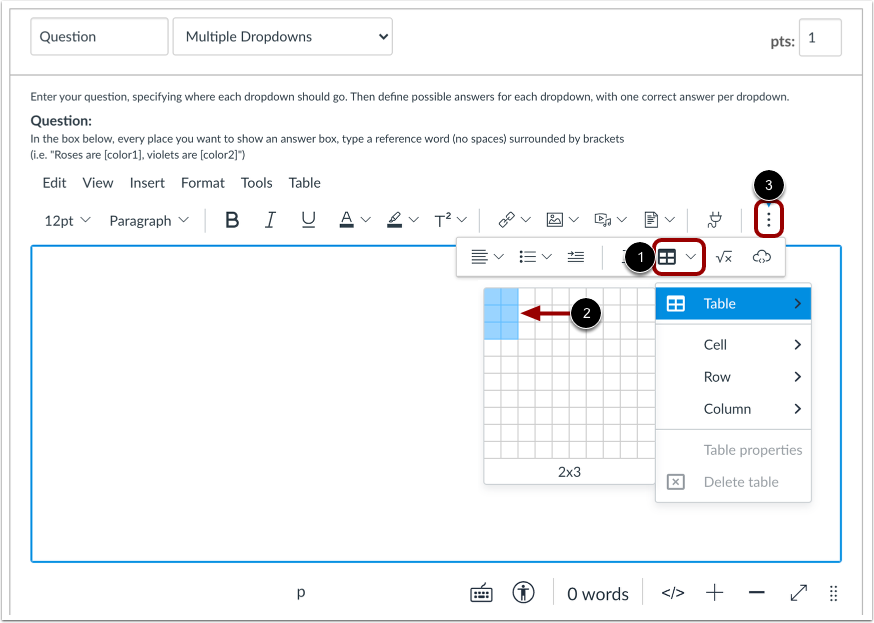The image size is (874, 623).
Task: Click the increase indent icon
Action: coord(576,257)
